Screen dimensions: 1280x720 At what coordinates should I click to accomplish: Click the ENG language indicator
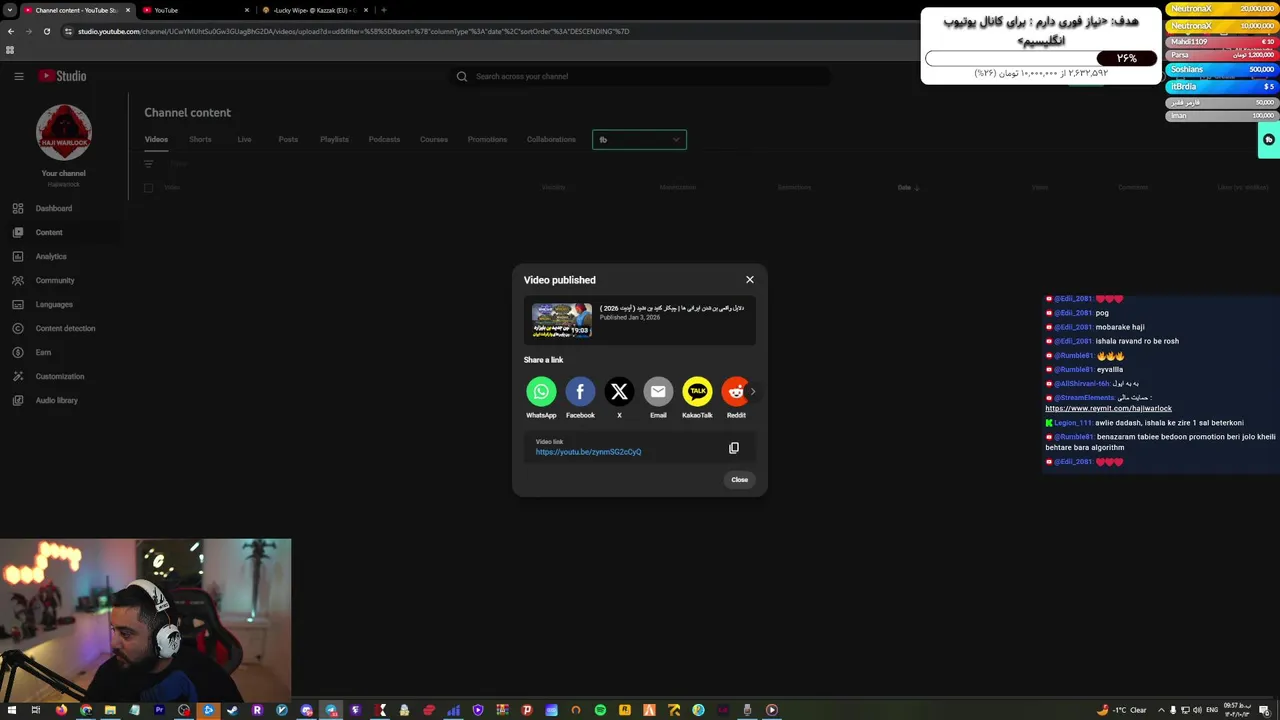click(x=1212, y=710)
